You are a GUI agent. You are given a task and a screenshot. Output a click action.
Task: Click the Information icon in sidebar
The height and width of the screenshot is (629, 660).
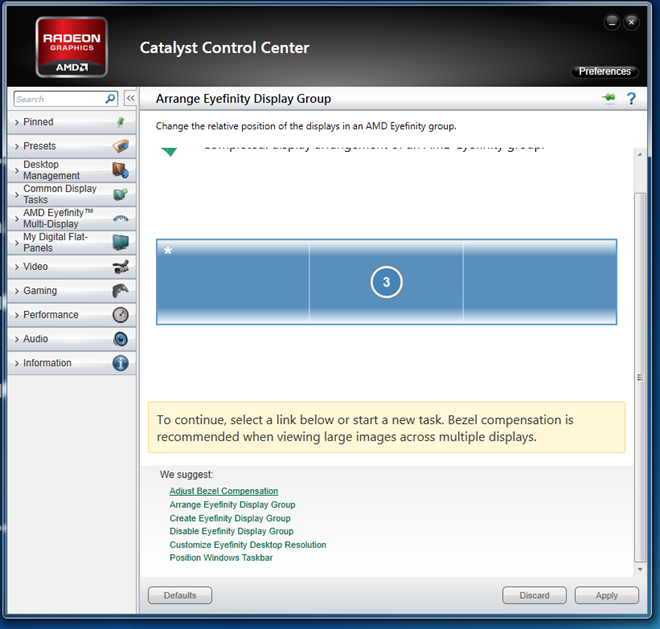(x=120, y=363)
